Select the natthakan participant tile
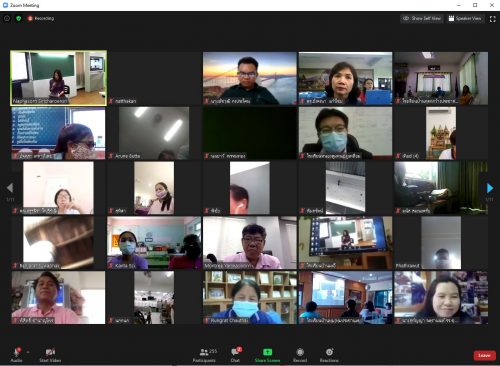500x366 pixels. pos(155,78)
